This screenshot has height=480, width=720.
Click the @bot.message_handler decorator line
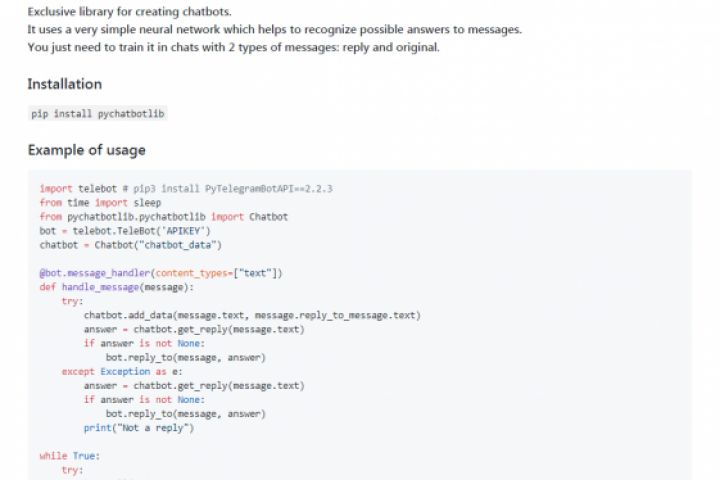point(161,273)
